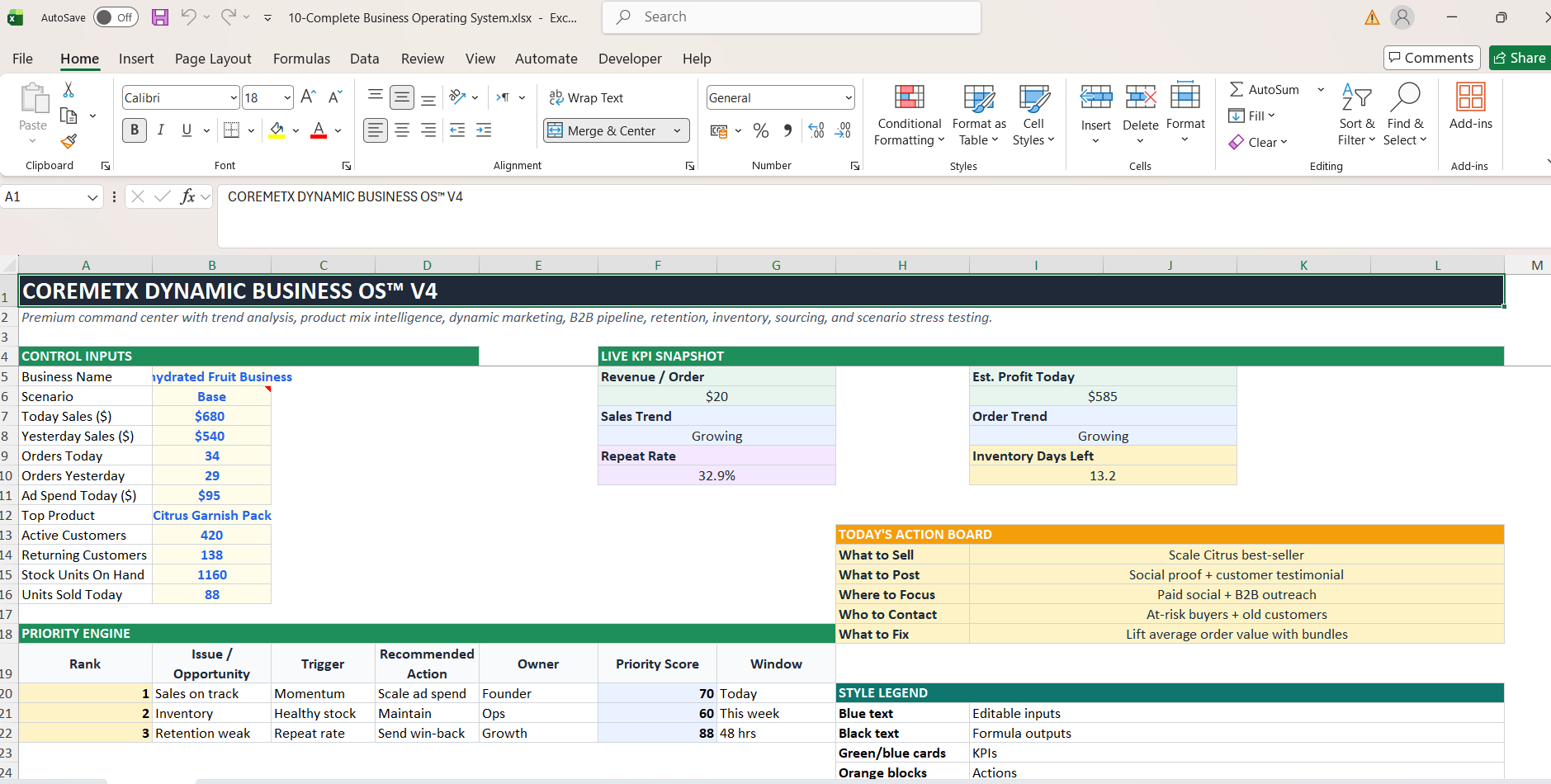This screenshot has height=784, width=1551.
Task: Click Increase Decimal icon
Action: 816,130
